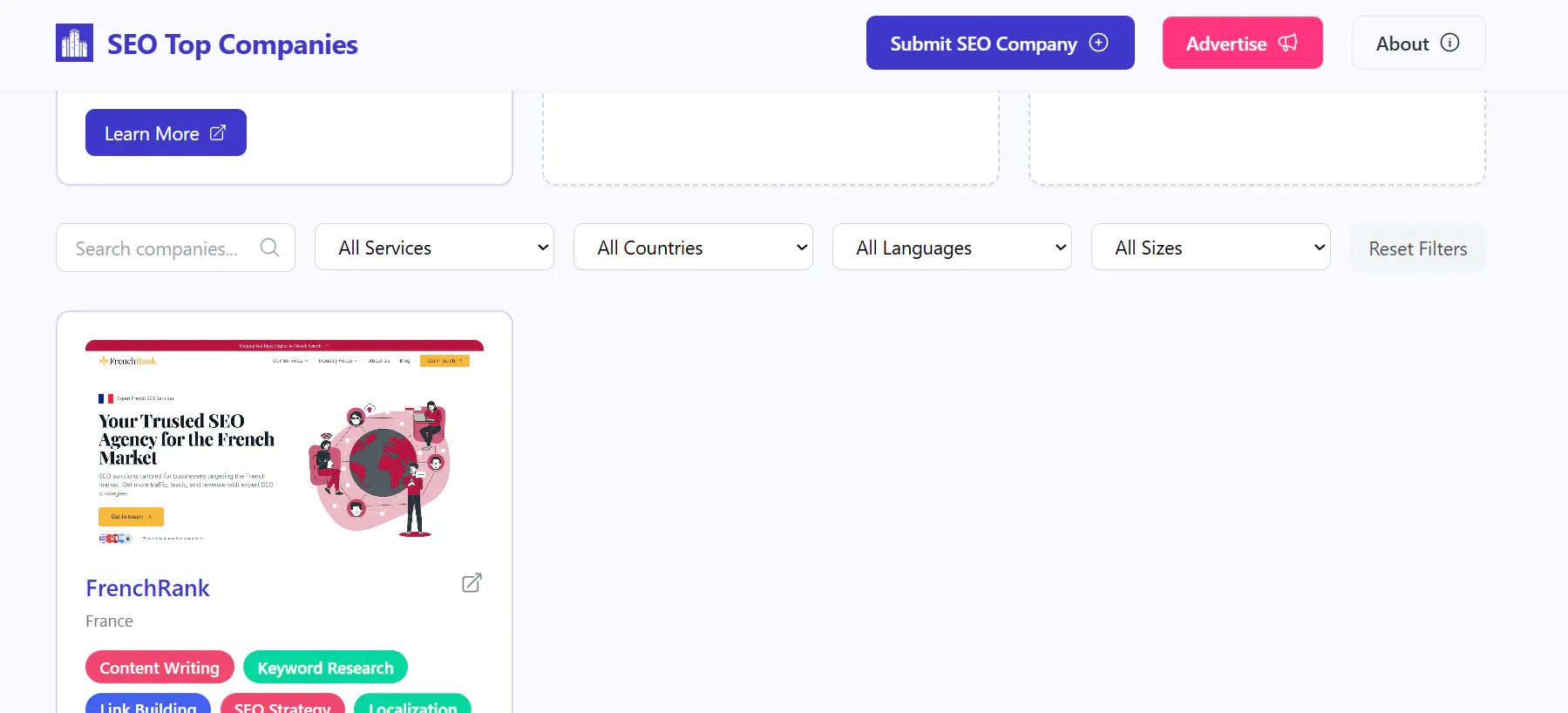This screenshot has height=713, width=1568.
Task: Select the Keyword Research tag
Action: (x=325, y=668)
